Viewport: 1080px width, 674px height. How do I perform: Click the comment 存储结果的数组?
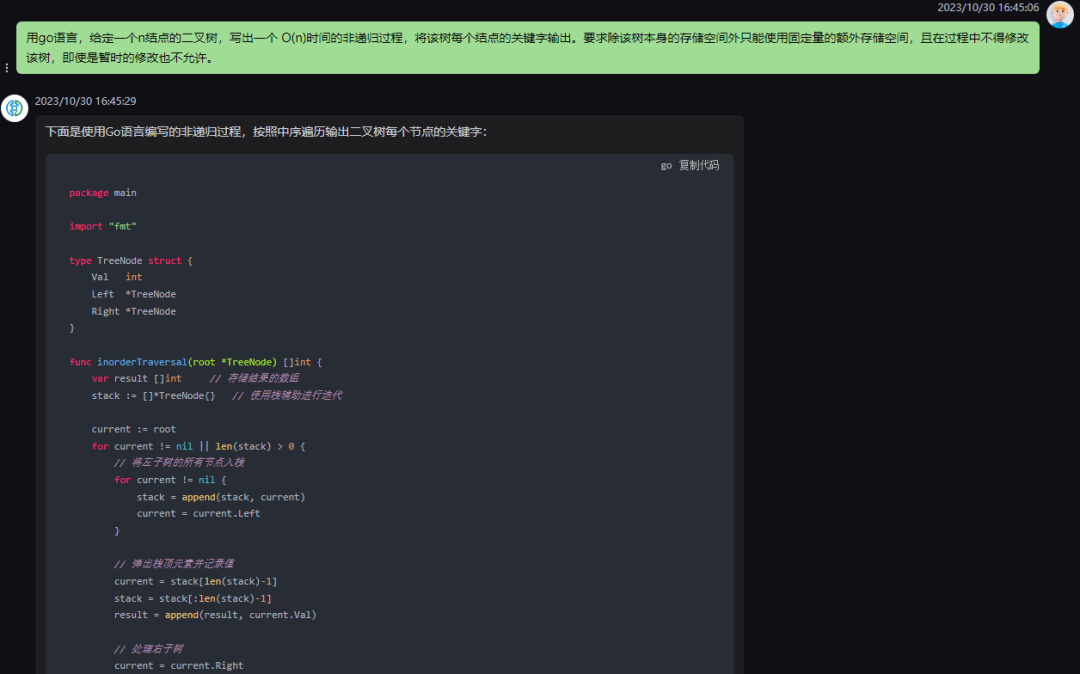(x=254, y=378)
